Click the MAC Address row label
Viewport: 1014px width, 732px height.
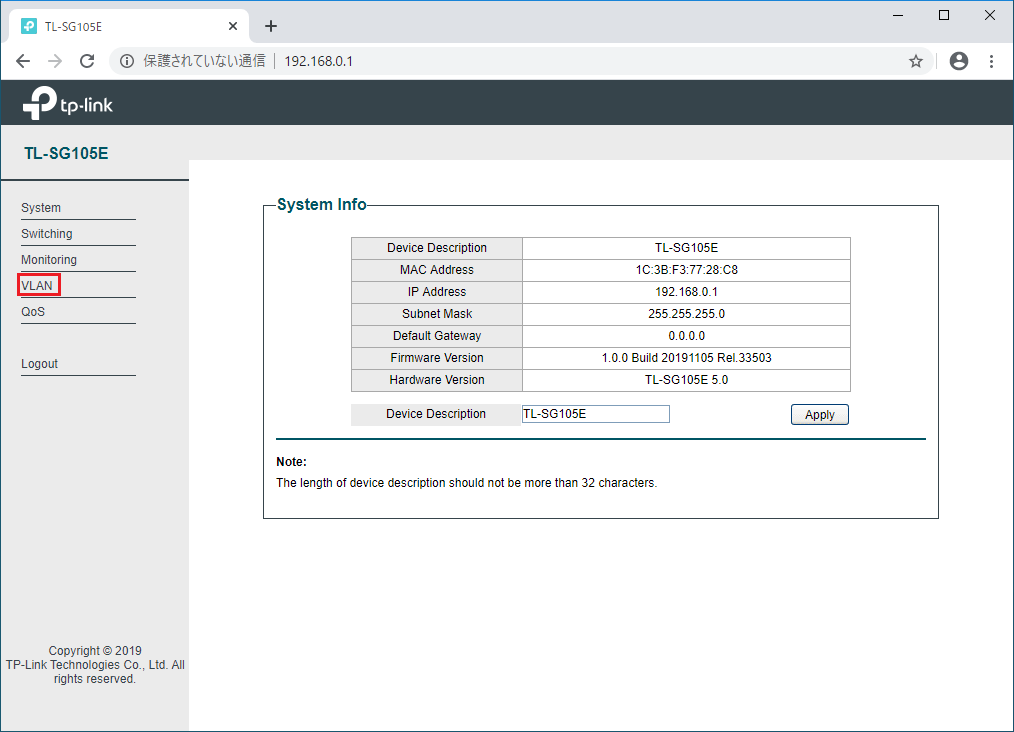(437, 270)
